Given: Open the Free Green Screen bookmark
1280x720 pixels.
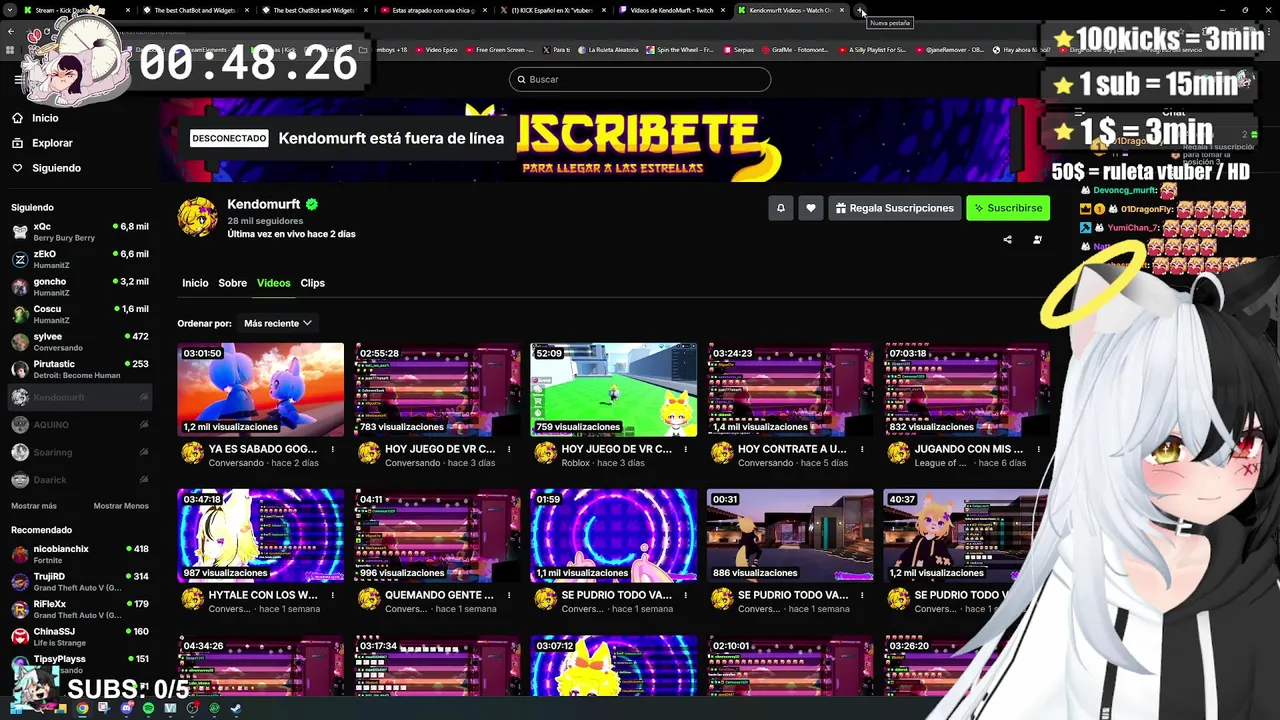Looking at the screenshot, I should pyautogui.click(x=499, y=49).
